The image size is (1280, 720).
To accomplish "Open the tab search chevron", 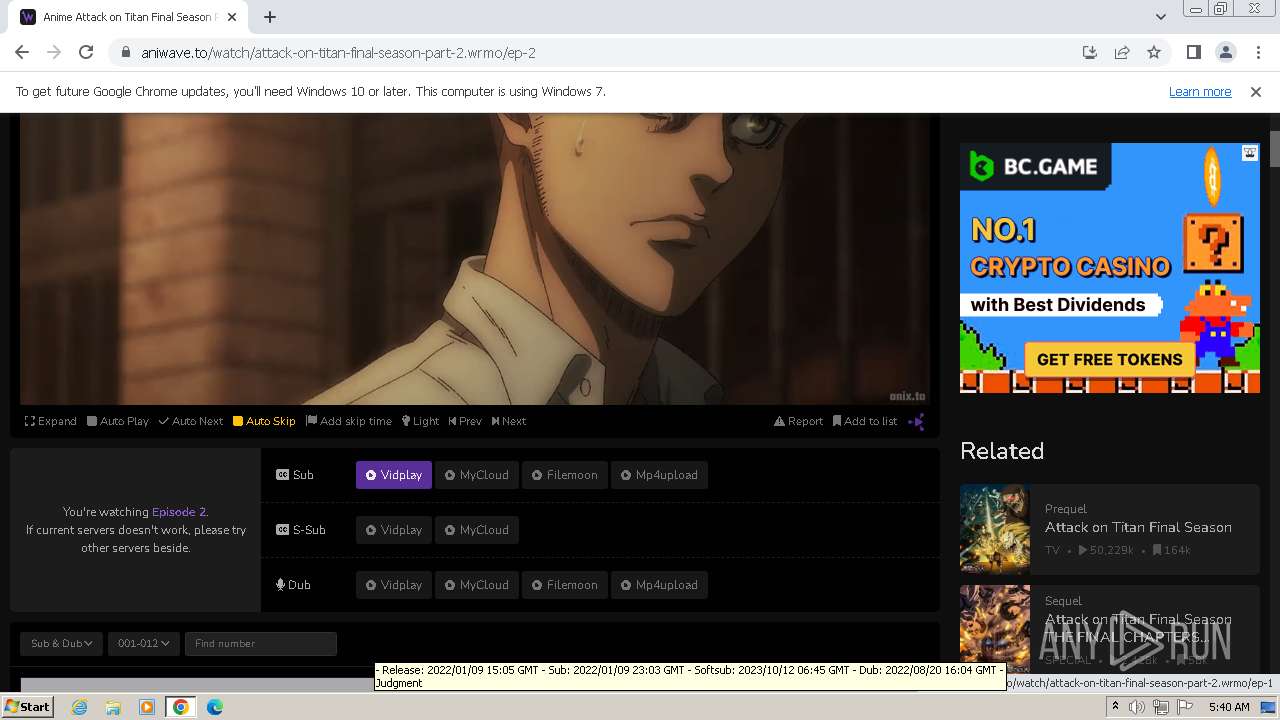I will 1160,17.
